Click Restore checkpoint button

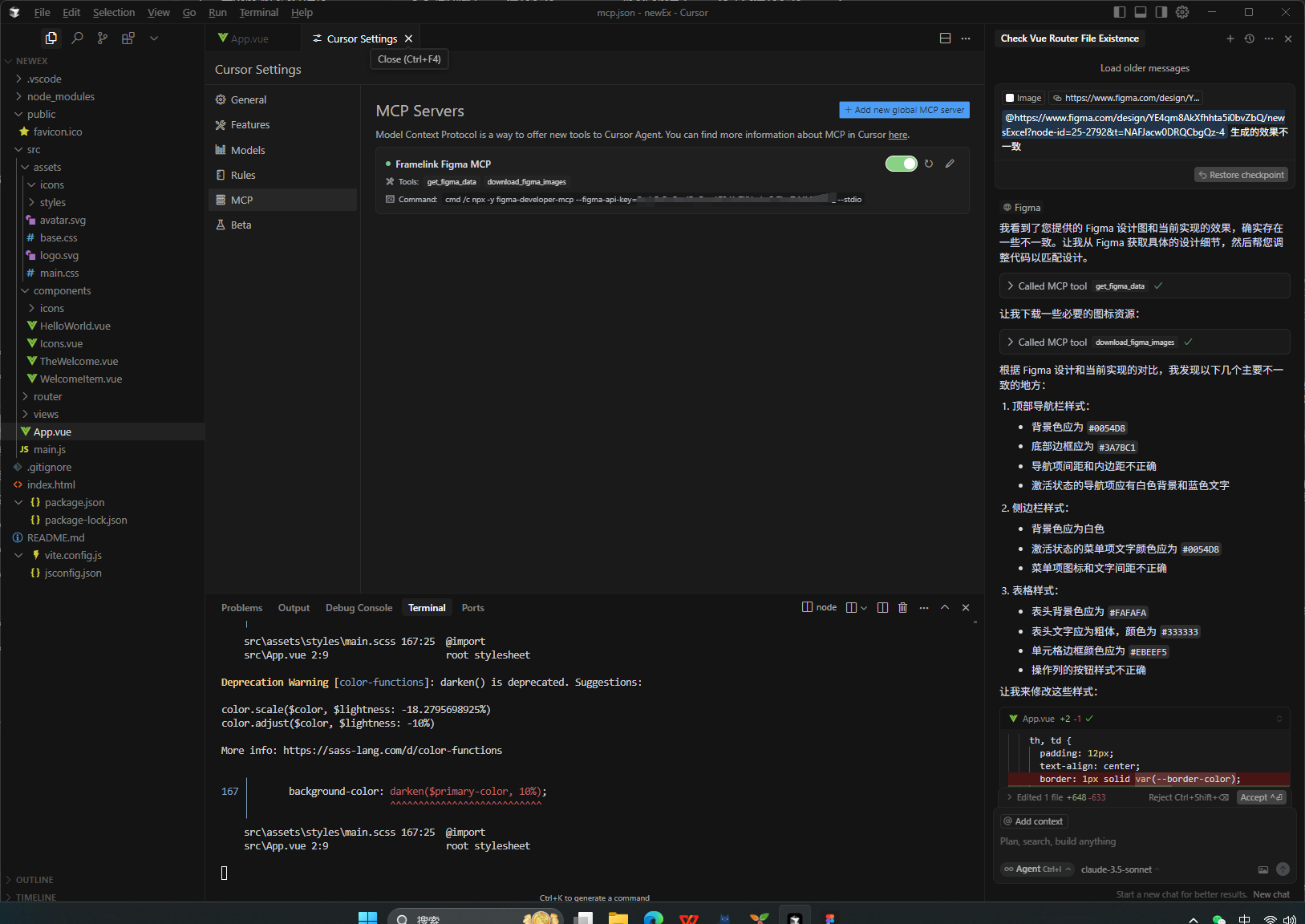[1241, 175]
